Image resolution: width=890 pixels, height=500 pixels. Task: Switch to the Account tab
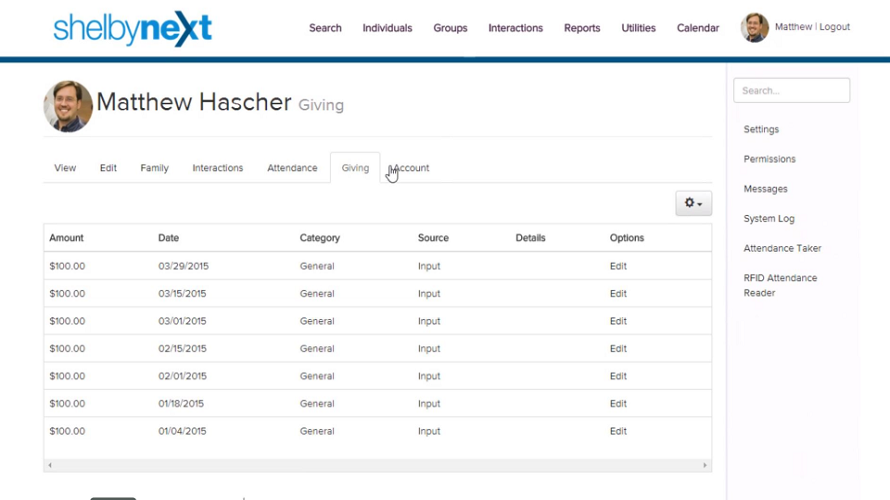409,168
